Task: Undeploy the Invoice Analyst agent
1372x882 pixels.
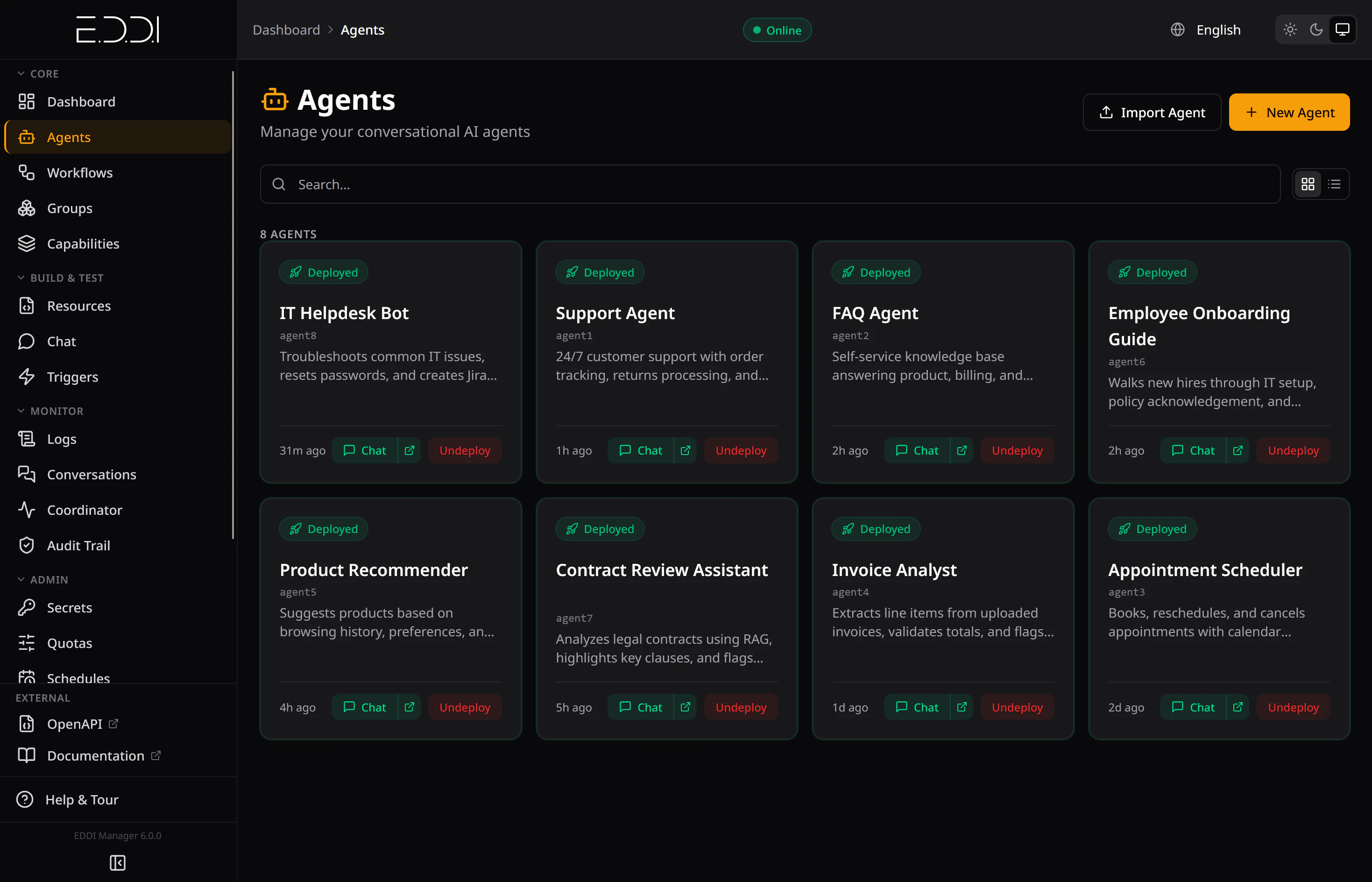Action: pos(1017,707)
